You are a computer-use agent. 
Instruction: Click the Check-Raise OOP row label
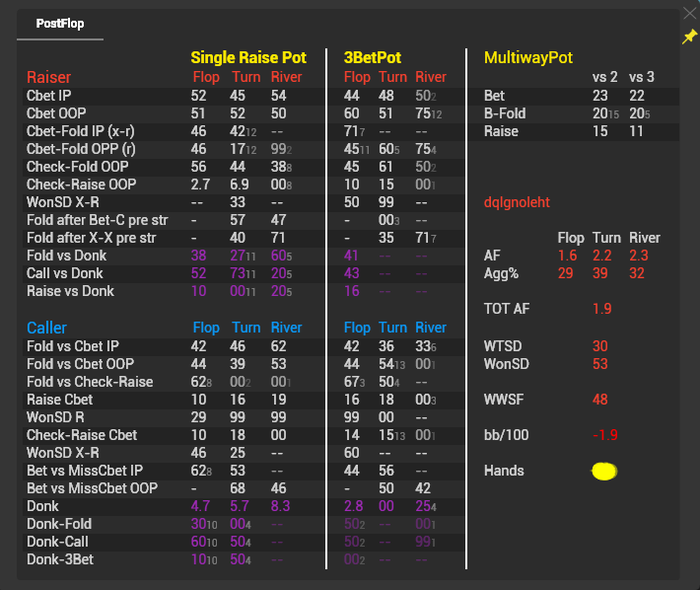pos(81,185)
